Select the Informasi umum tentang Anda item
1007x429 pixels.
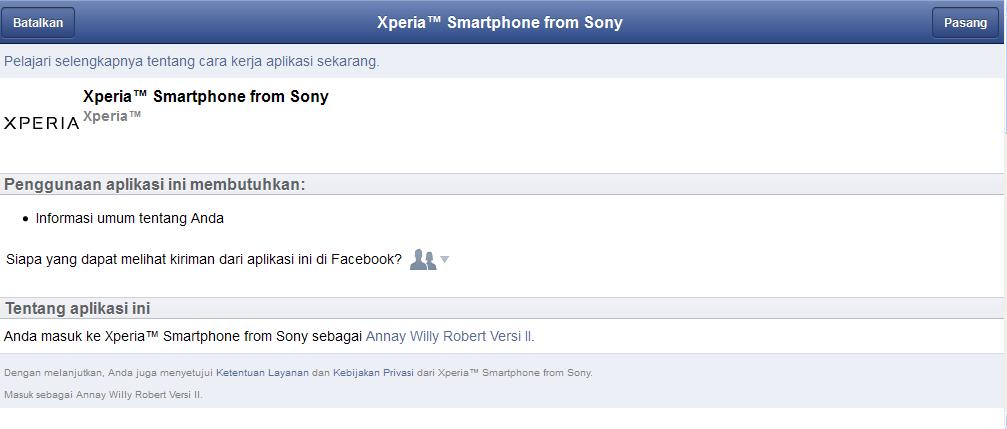129,218
